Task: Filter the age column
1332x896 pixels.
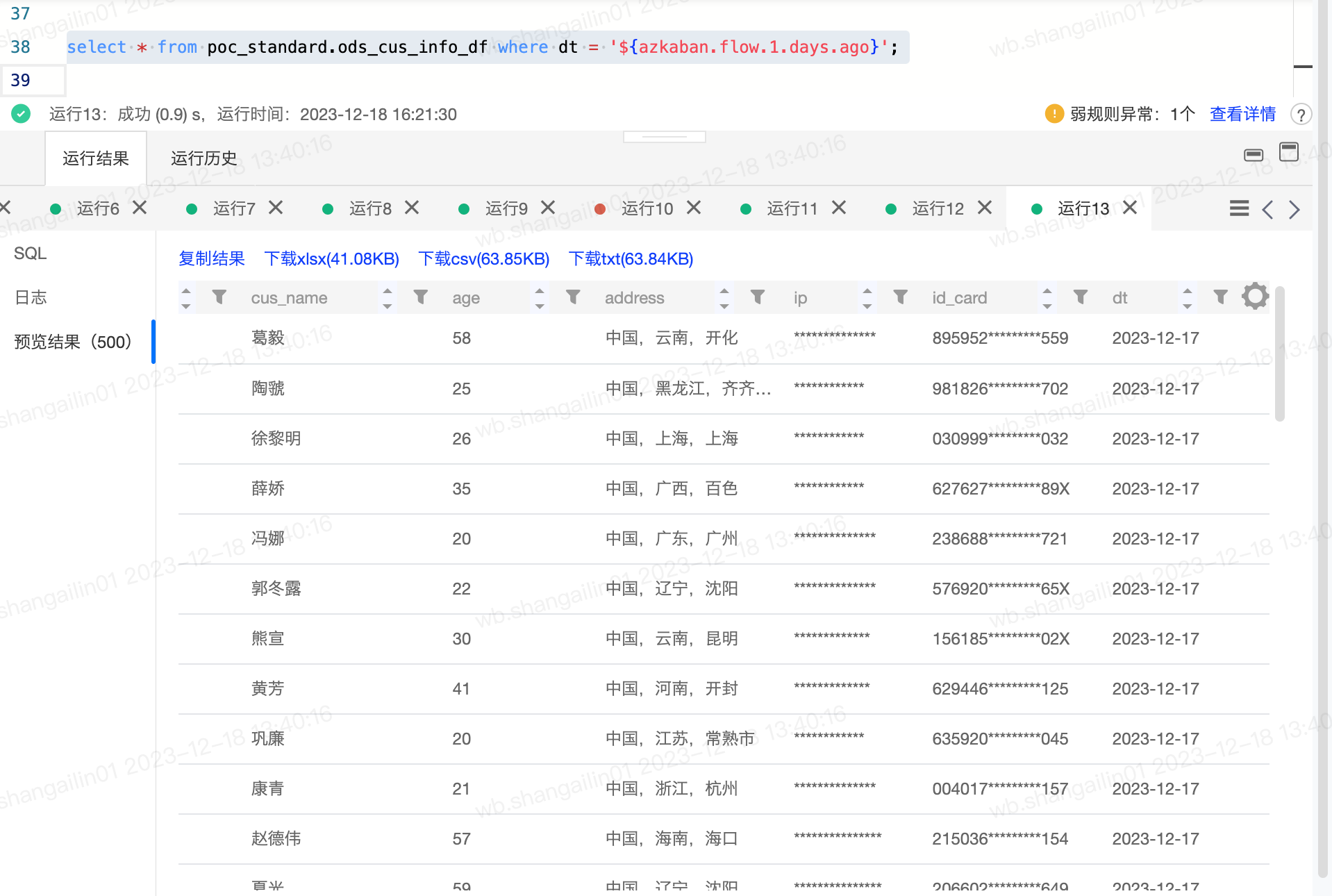Action: pos(573,297)
